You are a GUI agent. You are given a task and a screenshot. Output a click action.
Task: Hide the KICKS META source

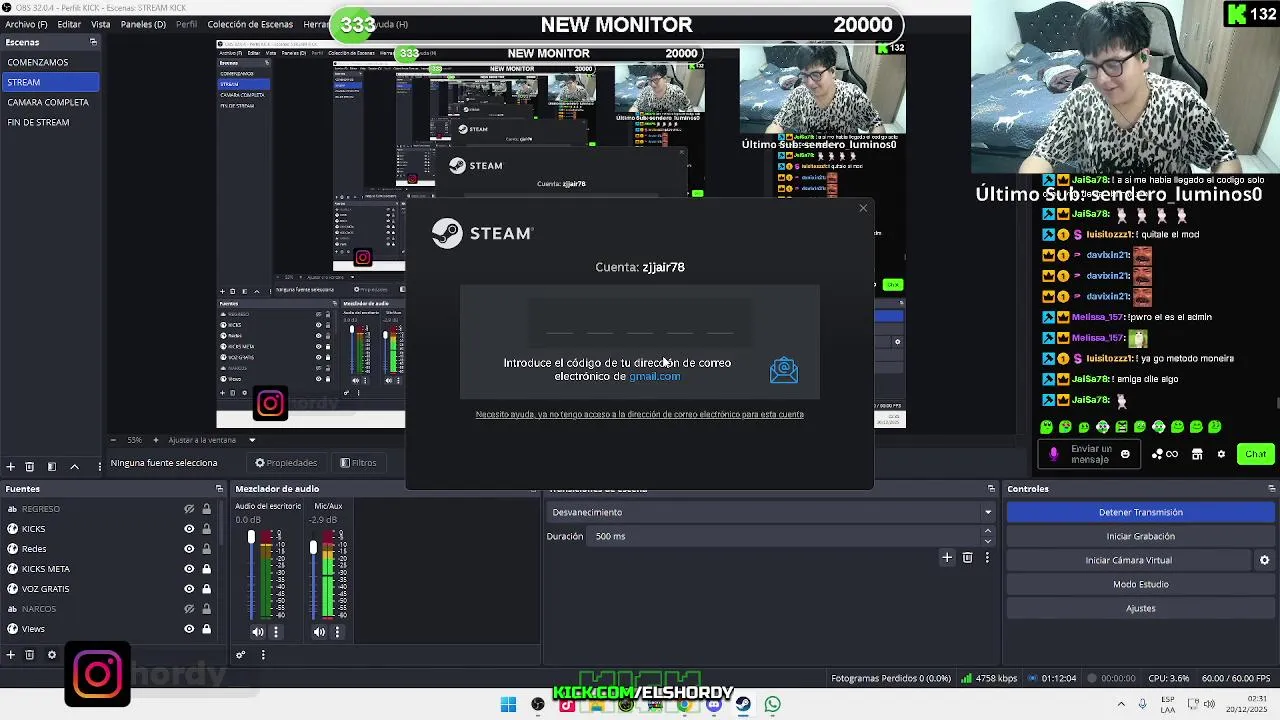coord(189,569)
